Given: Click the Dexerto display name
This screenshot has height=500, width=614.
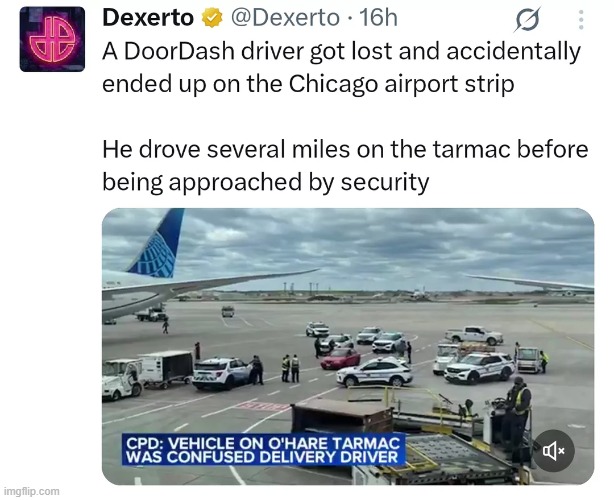Looking at the screenshot, I should 148,18.
